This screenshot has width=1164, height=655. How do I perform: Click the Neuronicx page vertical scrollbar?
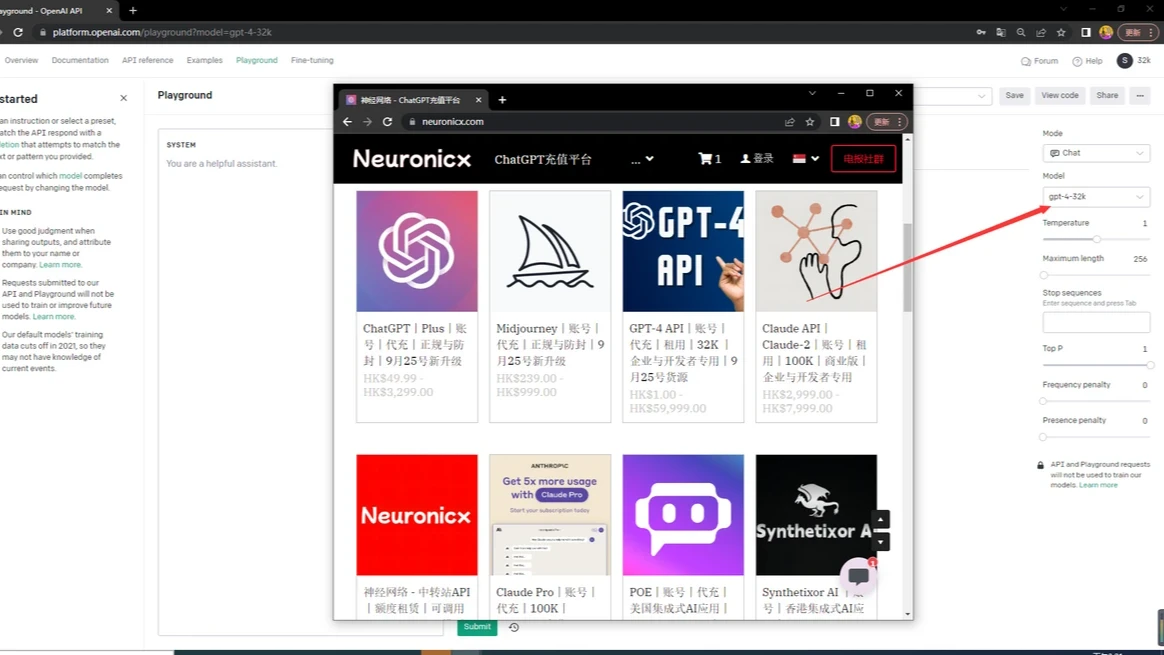click(x=907, y=267)
